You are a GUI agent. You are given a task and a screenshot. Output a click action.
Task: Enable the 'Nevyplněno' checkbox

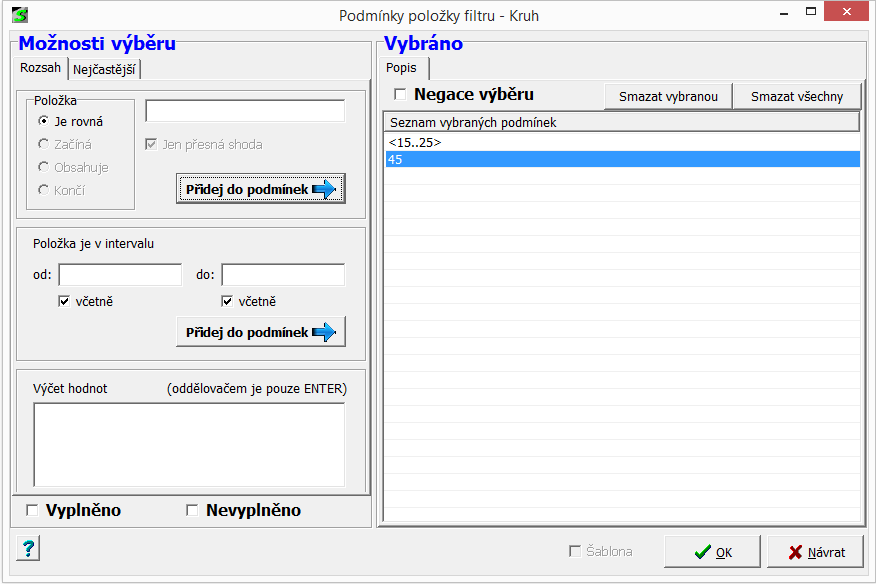tap(192, 511)
